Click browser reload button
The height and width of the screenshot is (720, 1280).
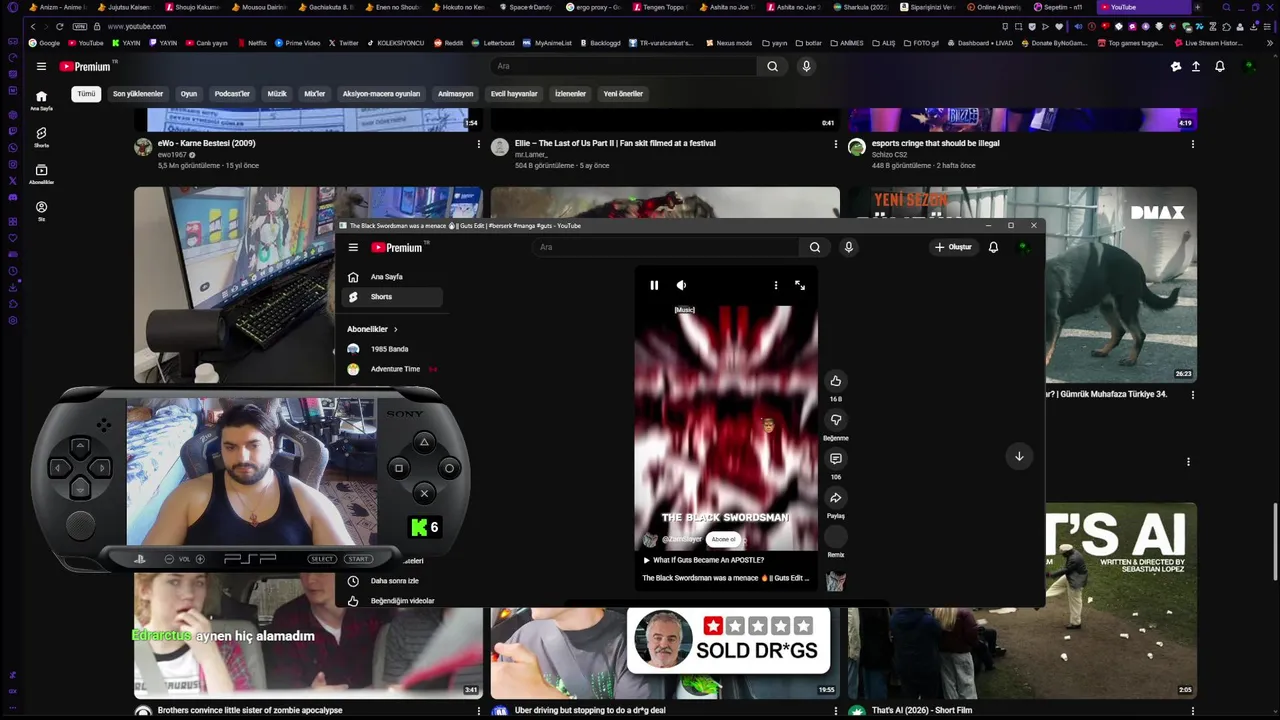point(60,26)
